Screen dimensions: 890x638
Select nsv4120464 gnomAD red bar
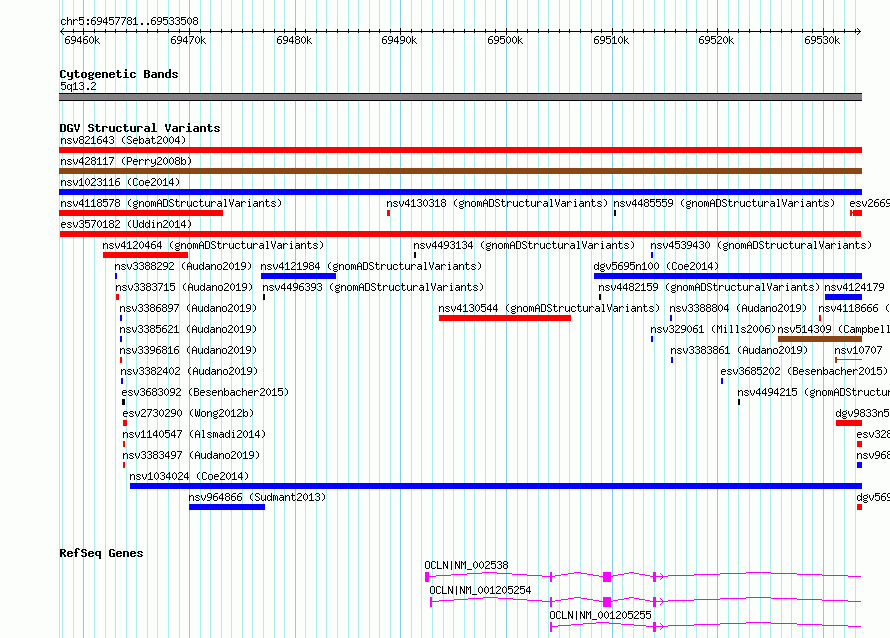point(145,255)
